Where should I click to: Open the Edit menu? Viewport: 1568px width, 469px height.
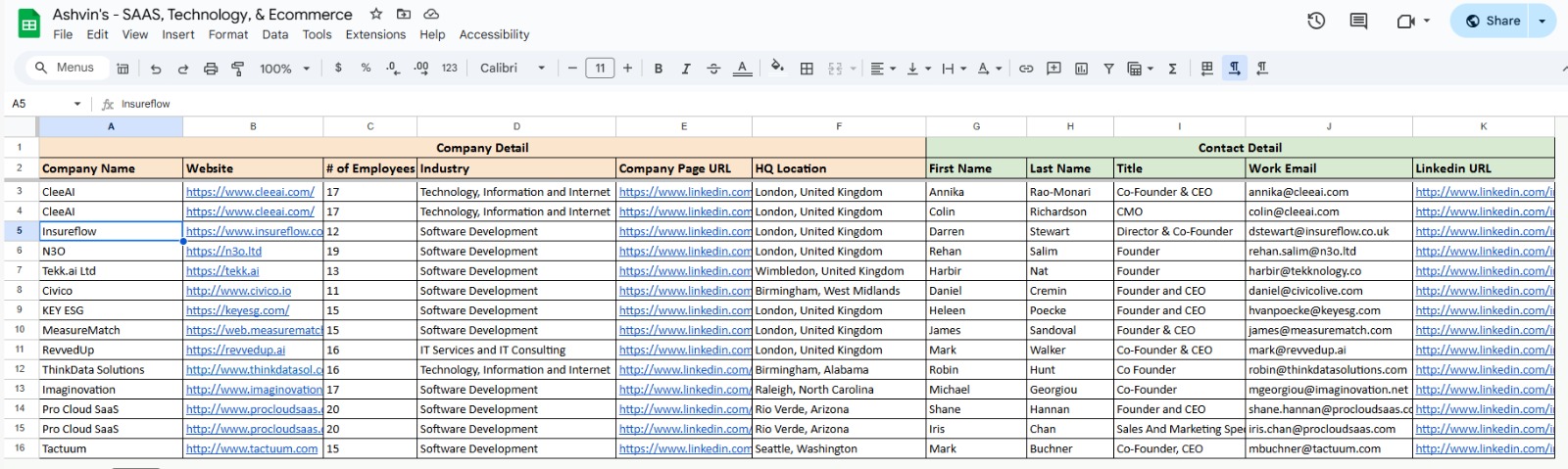pyautogui.click(x=97, y=34)
